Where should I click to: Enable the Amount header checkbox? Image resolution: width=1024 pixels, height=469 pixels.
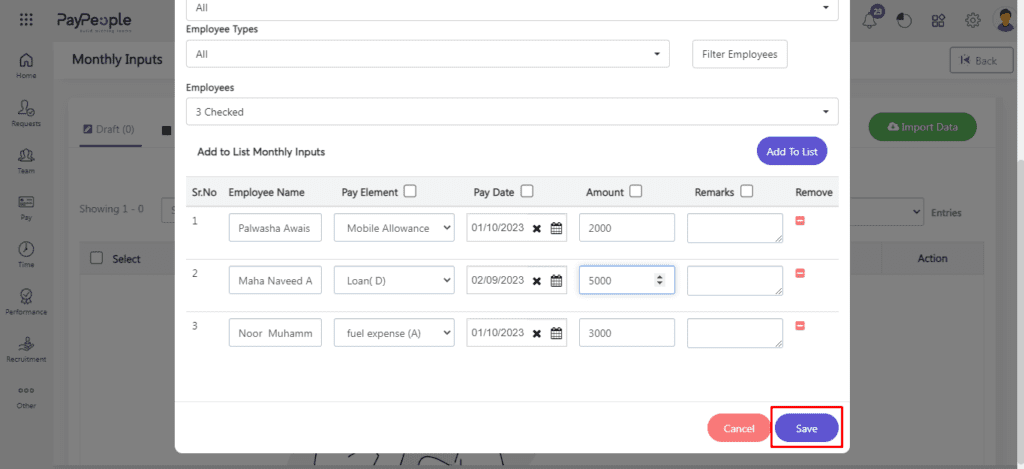tap(636, 192)
